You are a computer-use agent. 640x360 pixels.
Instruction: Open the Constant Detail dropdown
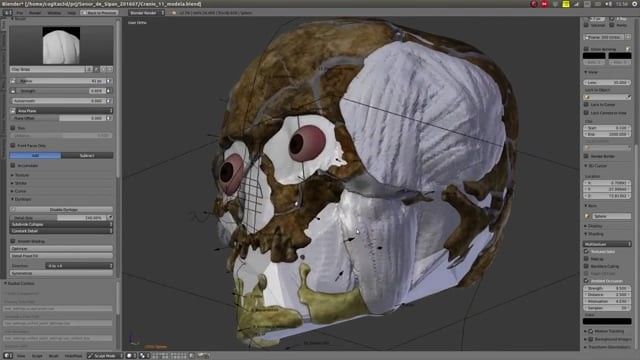point(61,231)
